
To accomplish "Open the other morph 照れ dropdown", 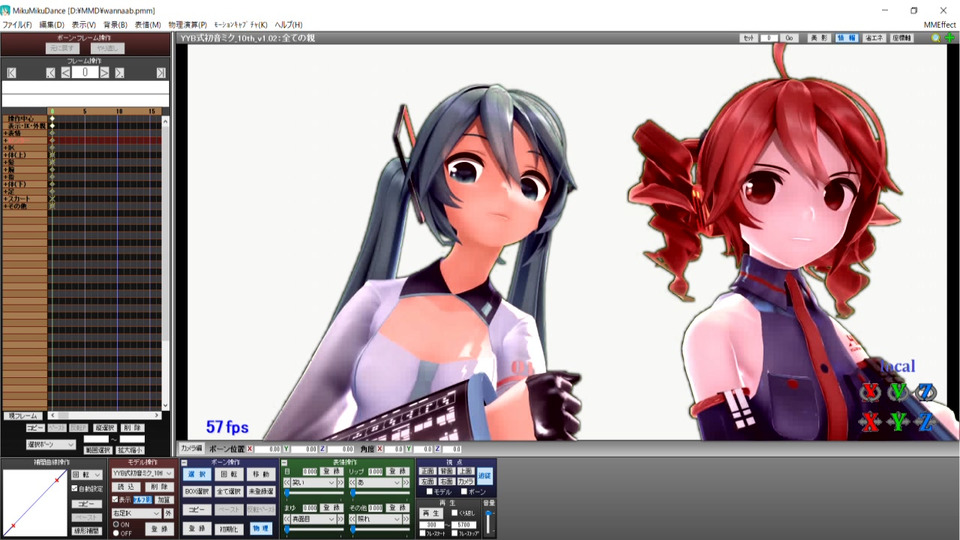I will click(x=380, y=519).
